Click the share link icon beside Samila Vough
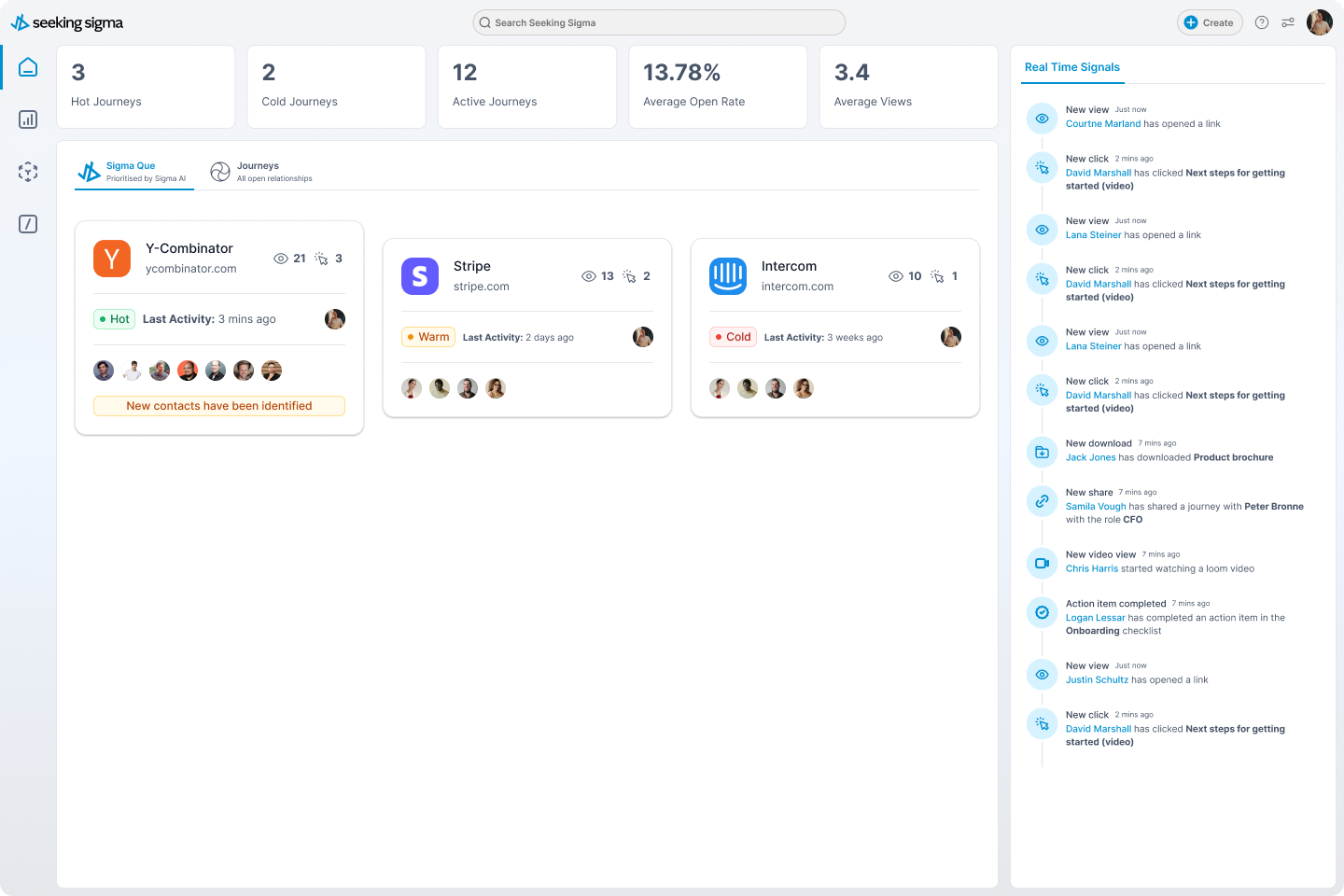The width and height of the screenshot is (1344, 896). (x=1042, y=501)
